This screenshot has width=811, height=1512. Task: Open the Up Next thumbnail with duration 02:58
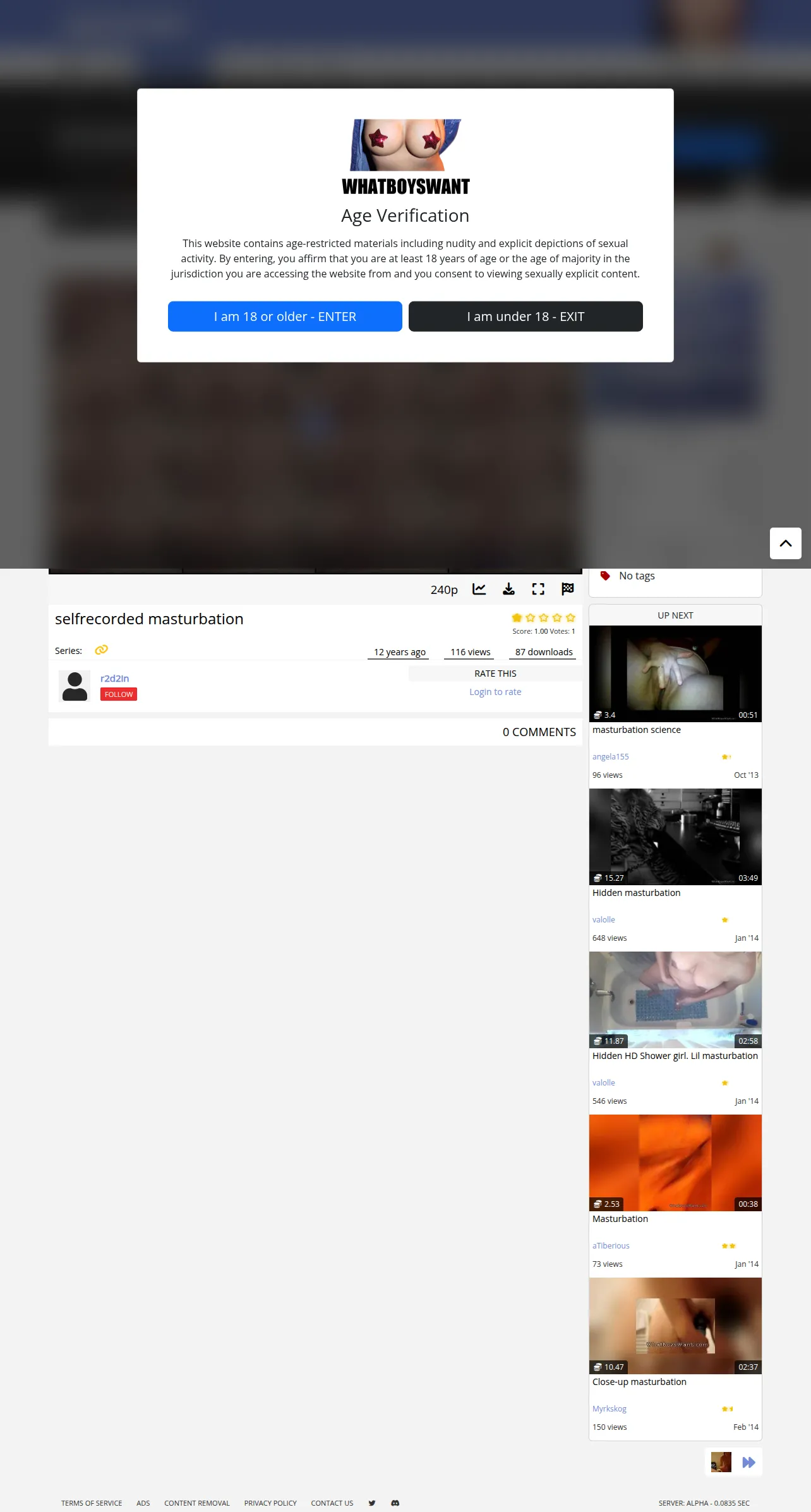click(675, 1000)
